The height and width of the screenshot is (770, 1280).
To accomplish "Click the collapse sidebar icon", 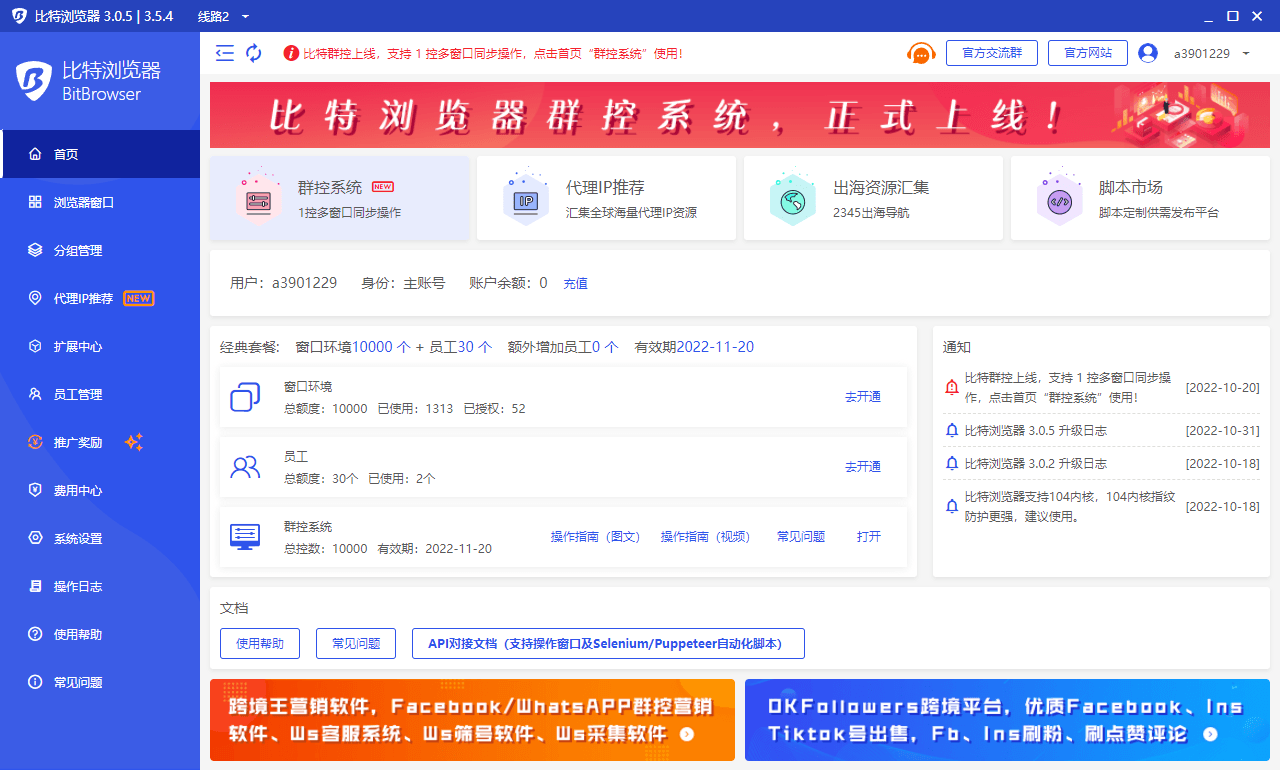I will click(x=225, y=53).
